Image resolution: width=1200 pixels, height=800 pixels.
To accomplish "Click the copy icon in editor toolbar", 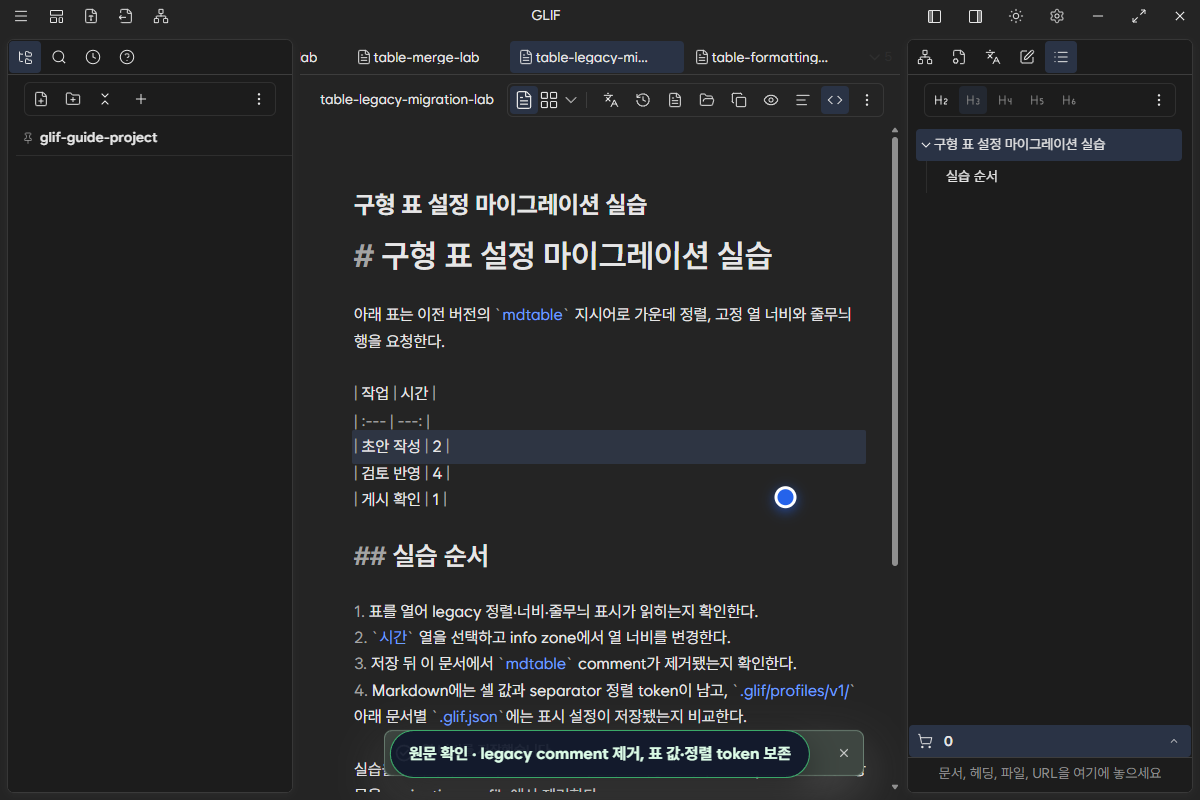I will [x=739, y=100].
